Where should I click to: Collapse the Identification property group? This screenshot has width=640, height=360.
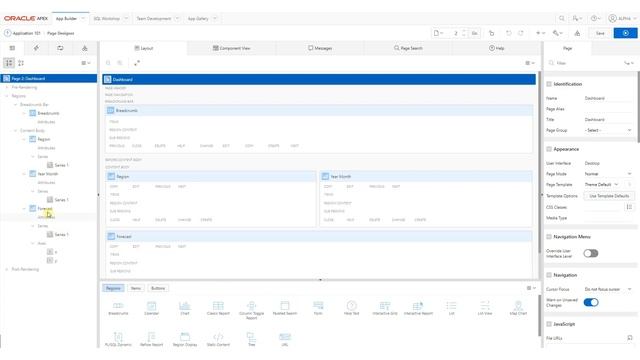tap(549, 84)
